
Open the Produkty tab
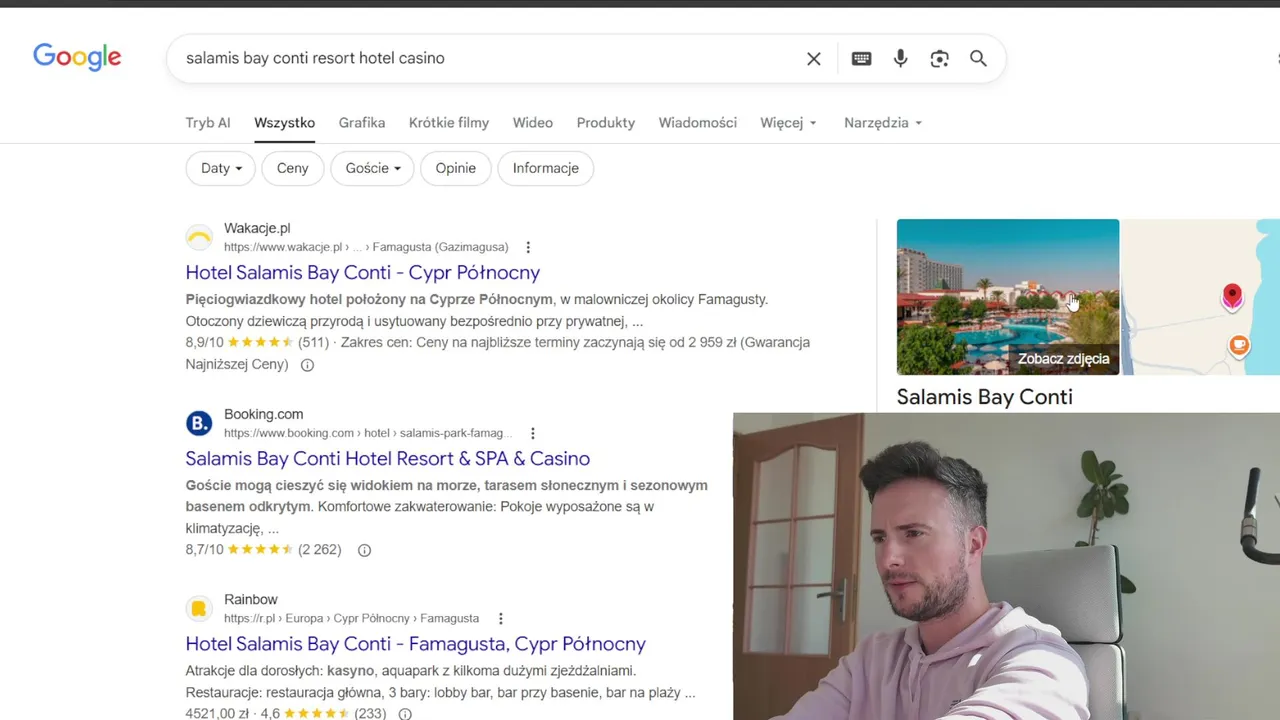coord(606,123)
